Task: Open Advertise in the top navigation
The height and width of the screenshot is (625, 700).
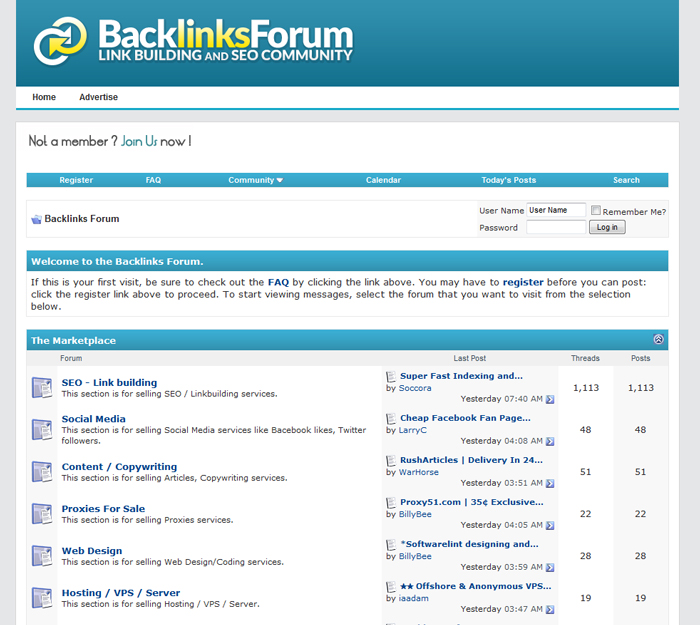Action: 99,97
